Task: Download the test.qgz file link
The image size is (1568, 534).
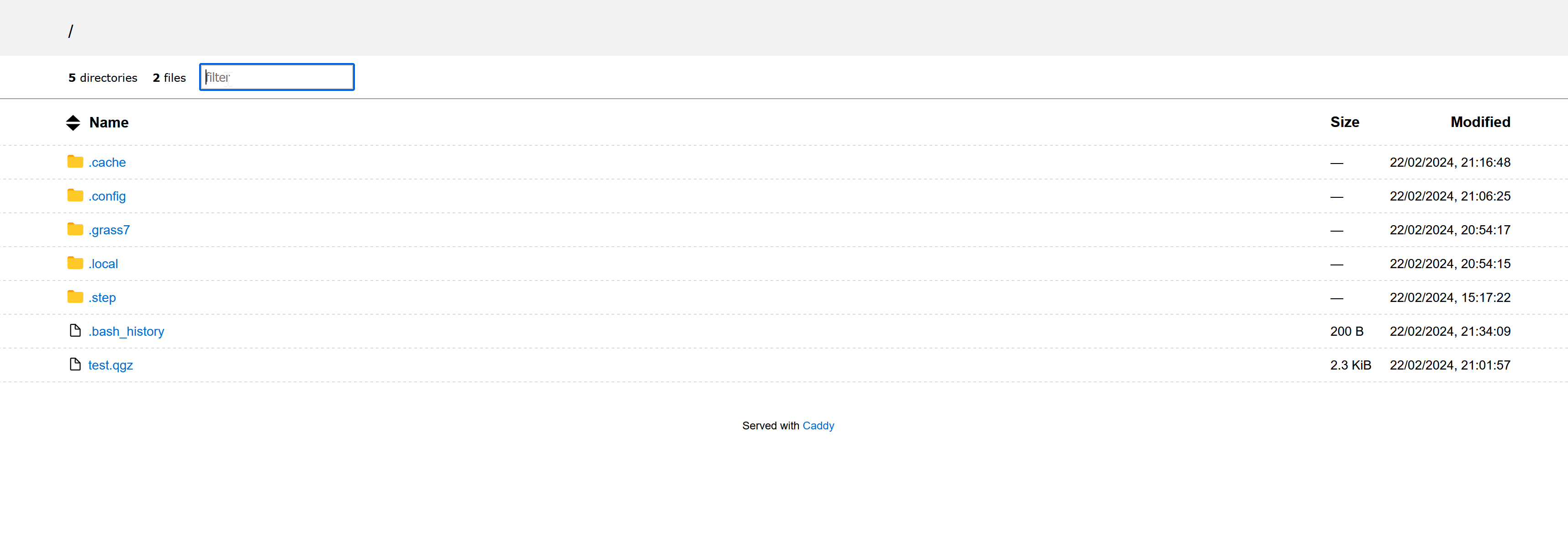Action: 111,365
